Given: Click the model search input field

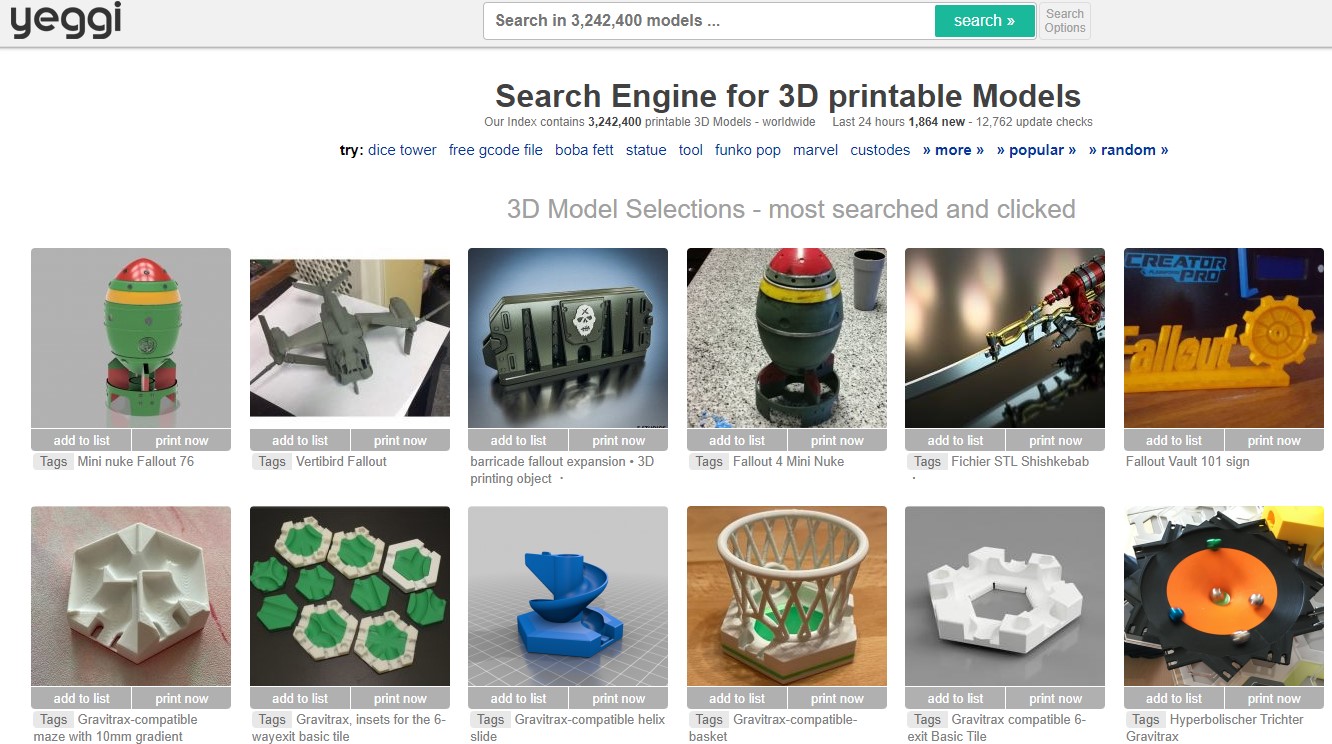Looking at the screenshot, I should point(708,20).
